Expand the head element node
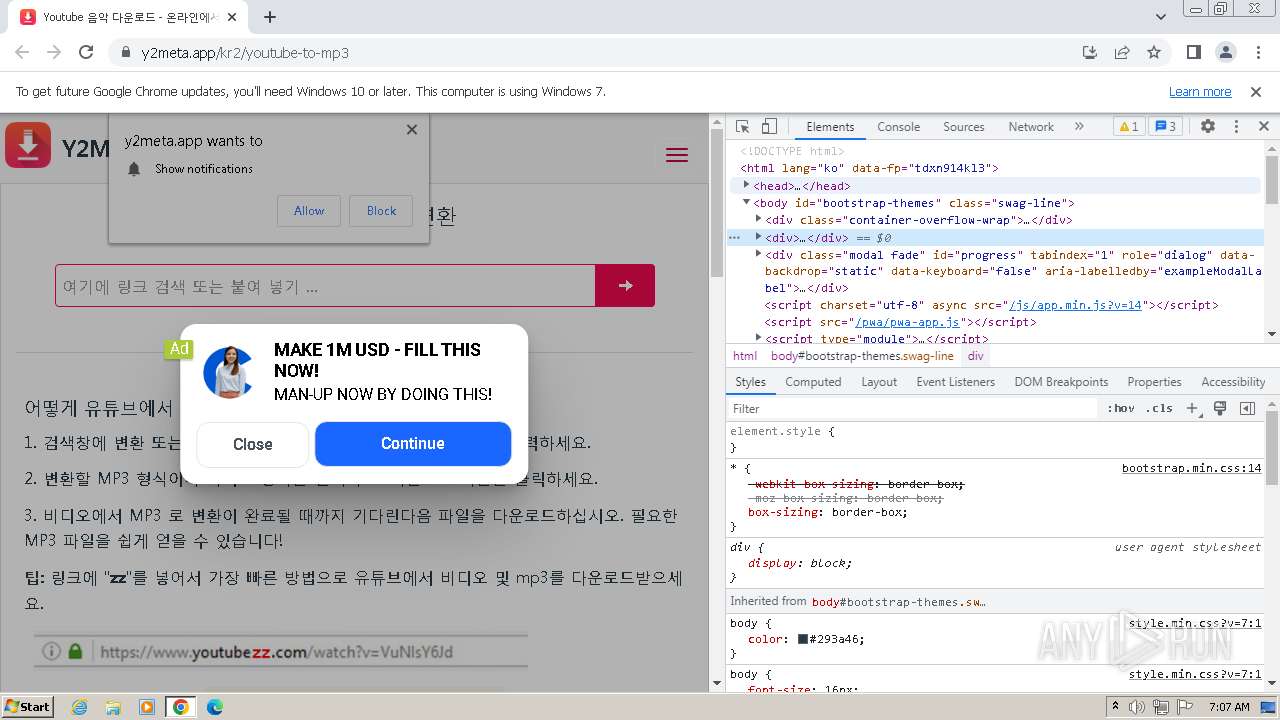The image size is (1280, 720). tap(746, 185)
